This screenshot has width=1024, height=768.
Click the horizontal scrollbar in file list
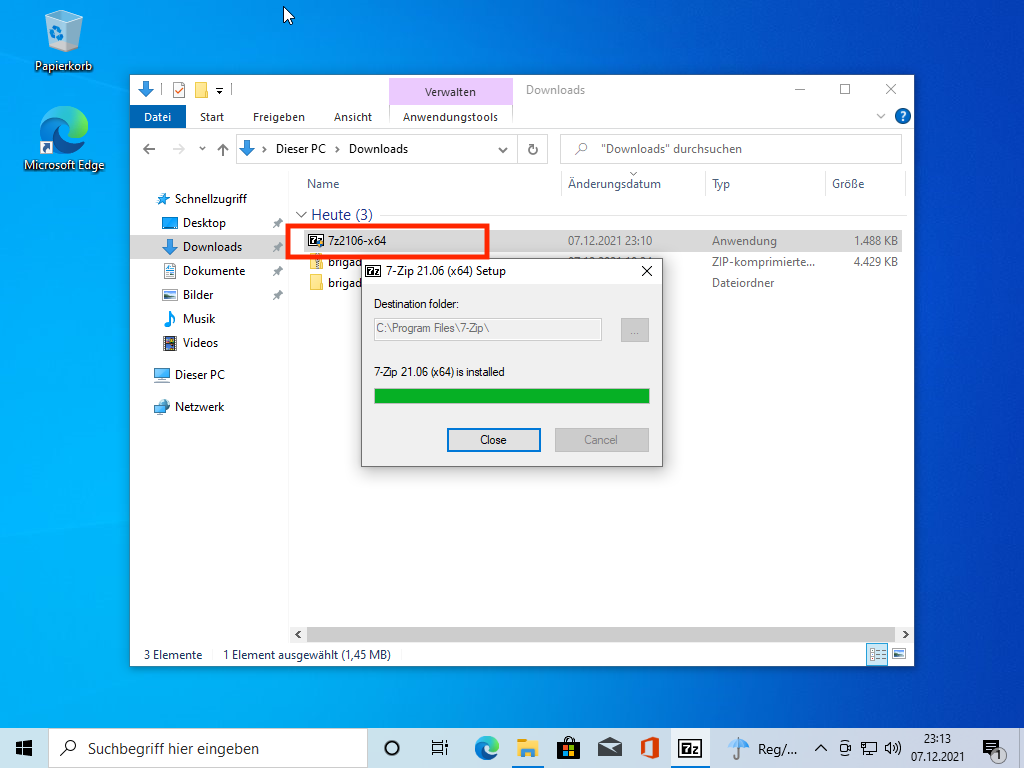coord(600,634)
